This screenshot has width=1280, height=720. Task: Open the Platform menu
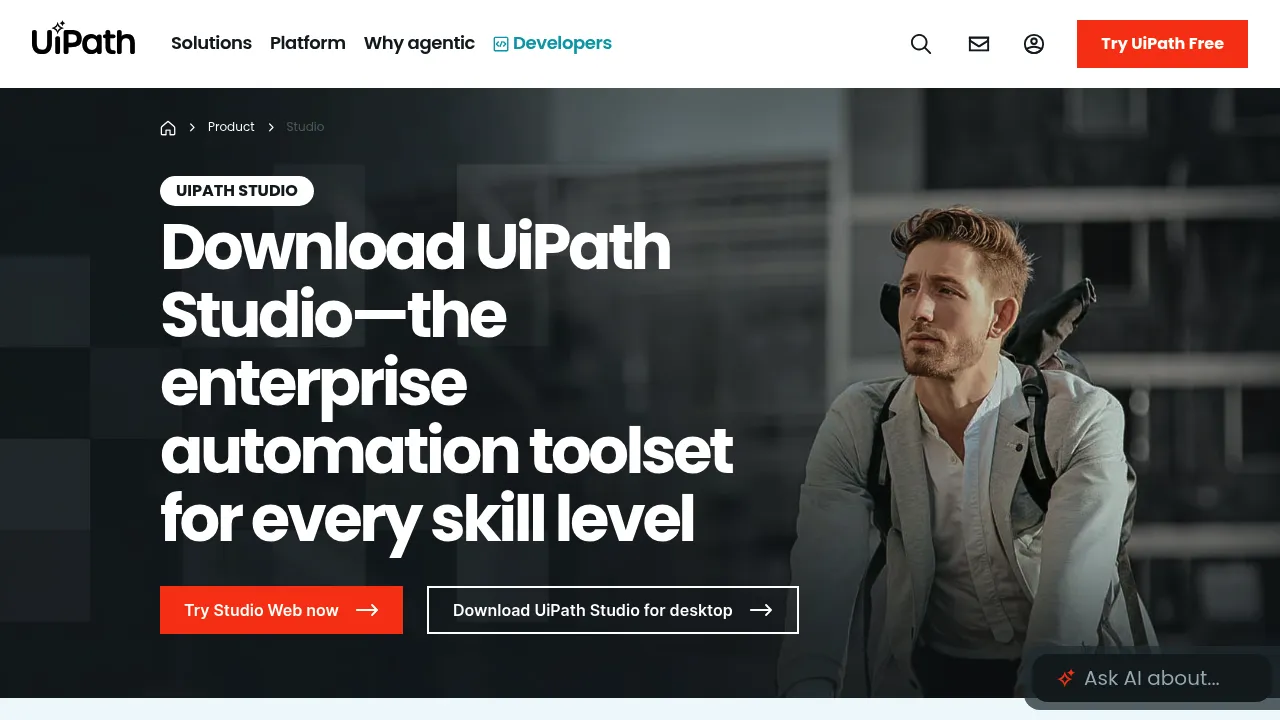pos(308,43)
